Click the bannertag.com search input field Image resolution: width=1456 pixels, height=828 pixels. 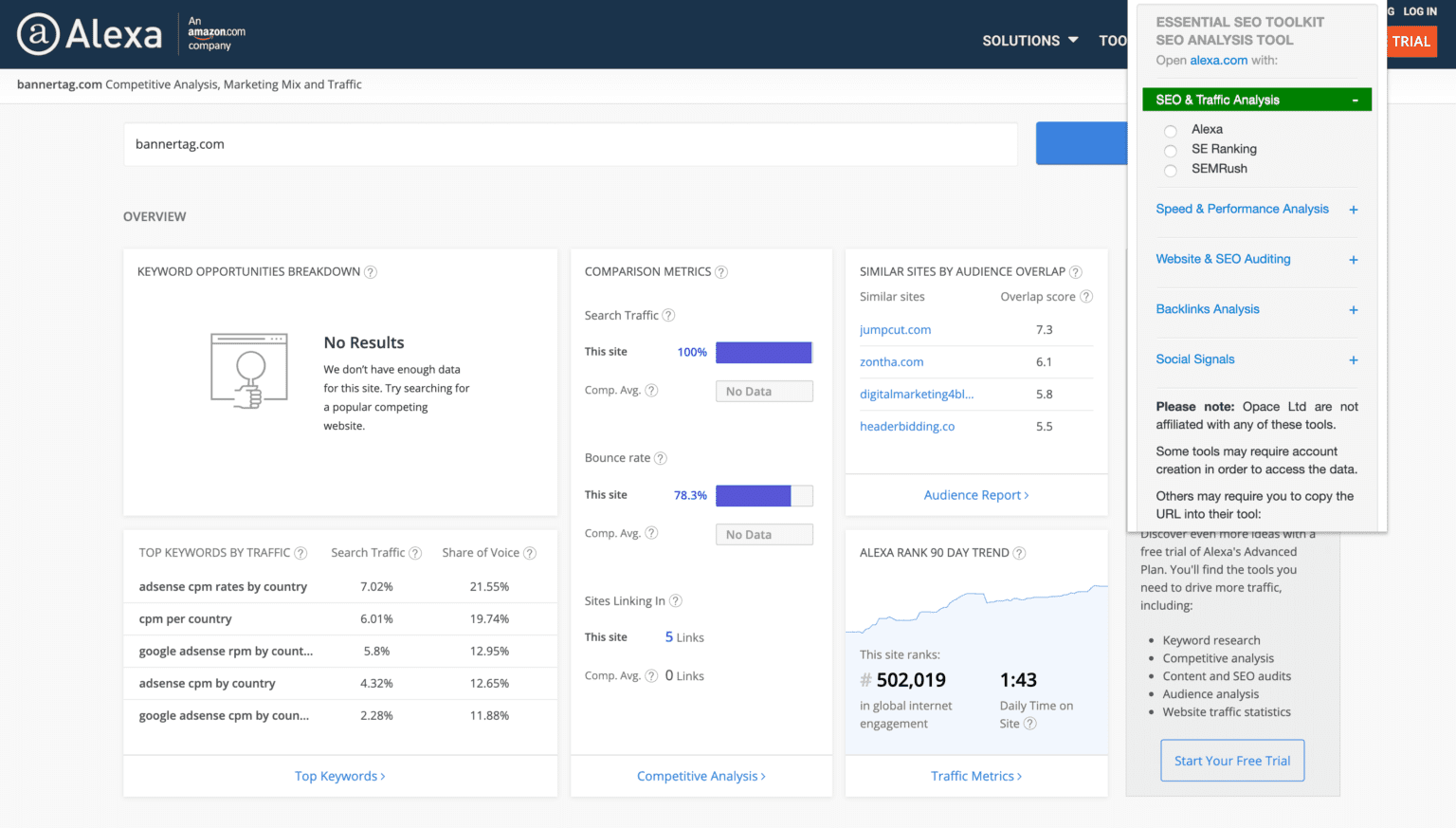[570, 144]
